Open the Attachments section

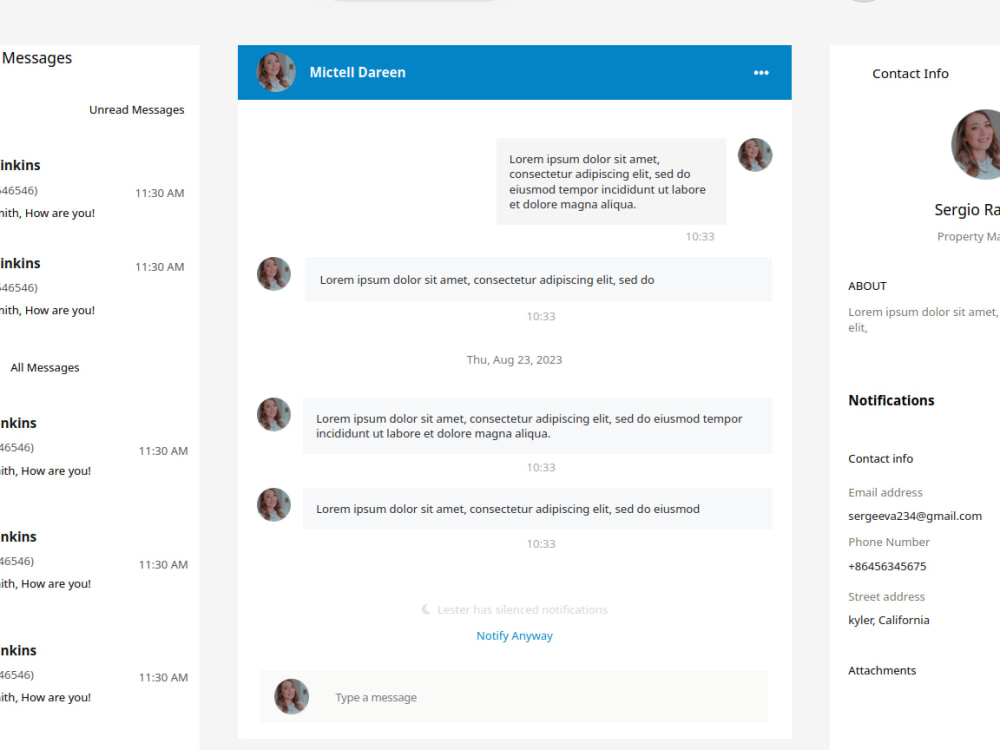coord(882,670)
